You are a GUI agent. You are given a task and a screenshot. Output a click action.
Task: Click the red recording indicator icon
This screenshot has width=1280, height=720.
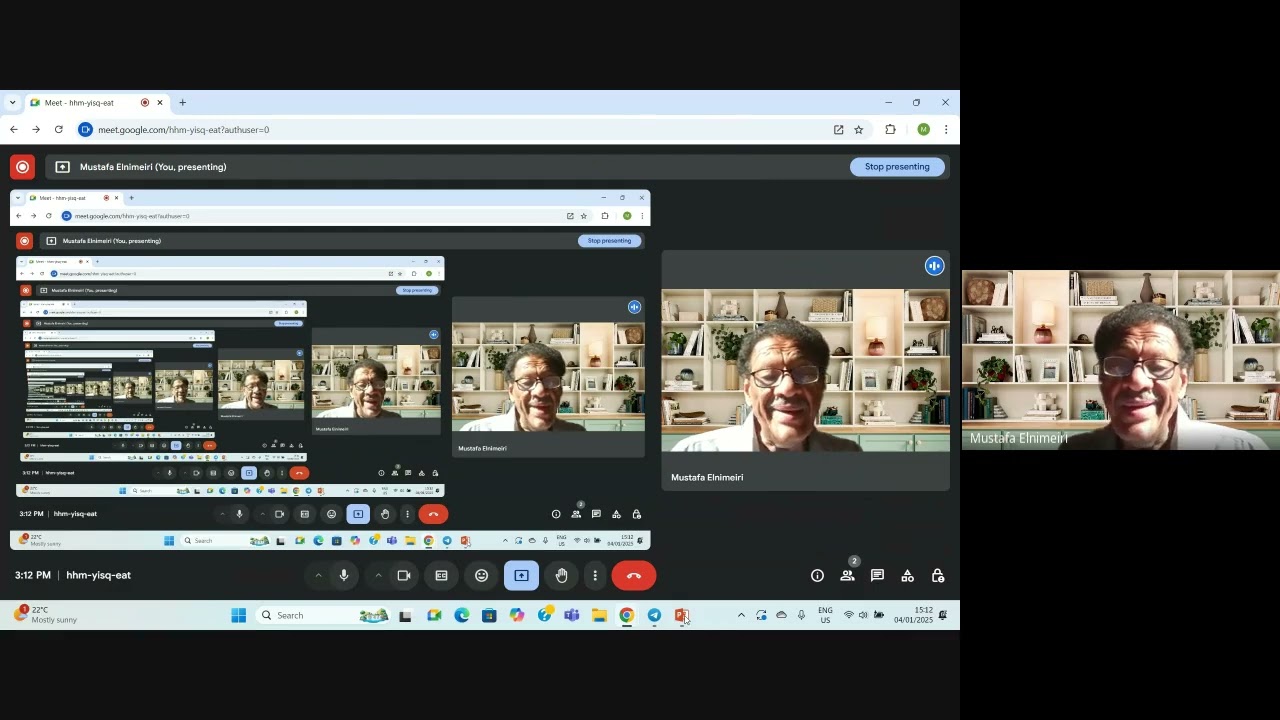tap(22, 167)
